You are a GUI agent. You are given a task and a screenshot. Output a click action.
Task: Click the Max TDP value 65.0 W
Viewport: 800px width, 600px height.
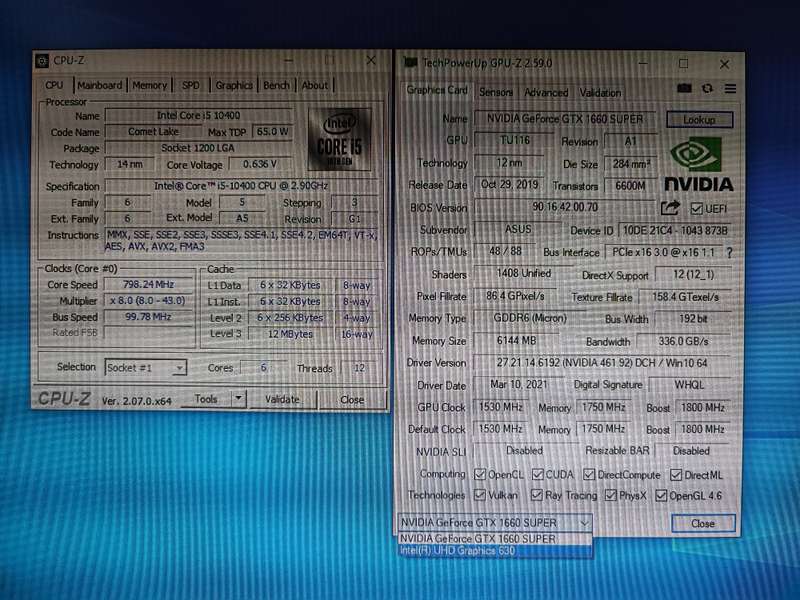(272, 132)
